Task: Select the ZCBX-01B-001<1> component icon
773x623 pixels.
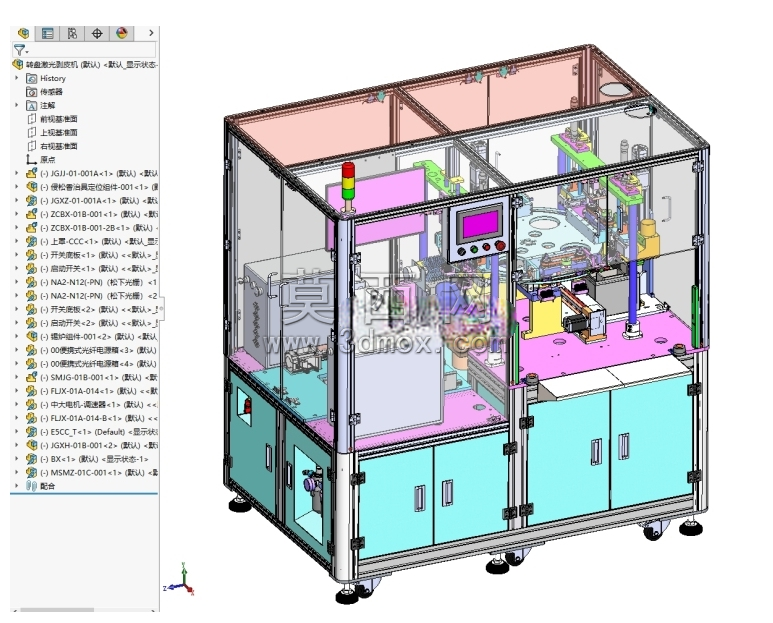Action: pyautogui.click(x=32, y=214)
